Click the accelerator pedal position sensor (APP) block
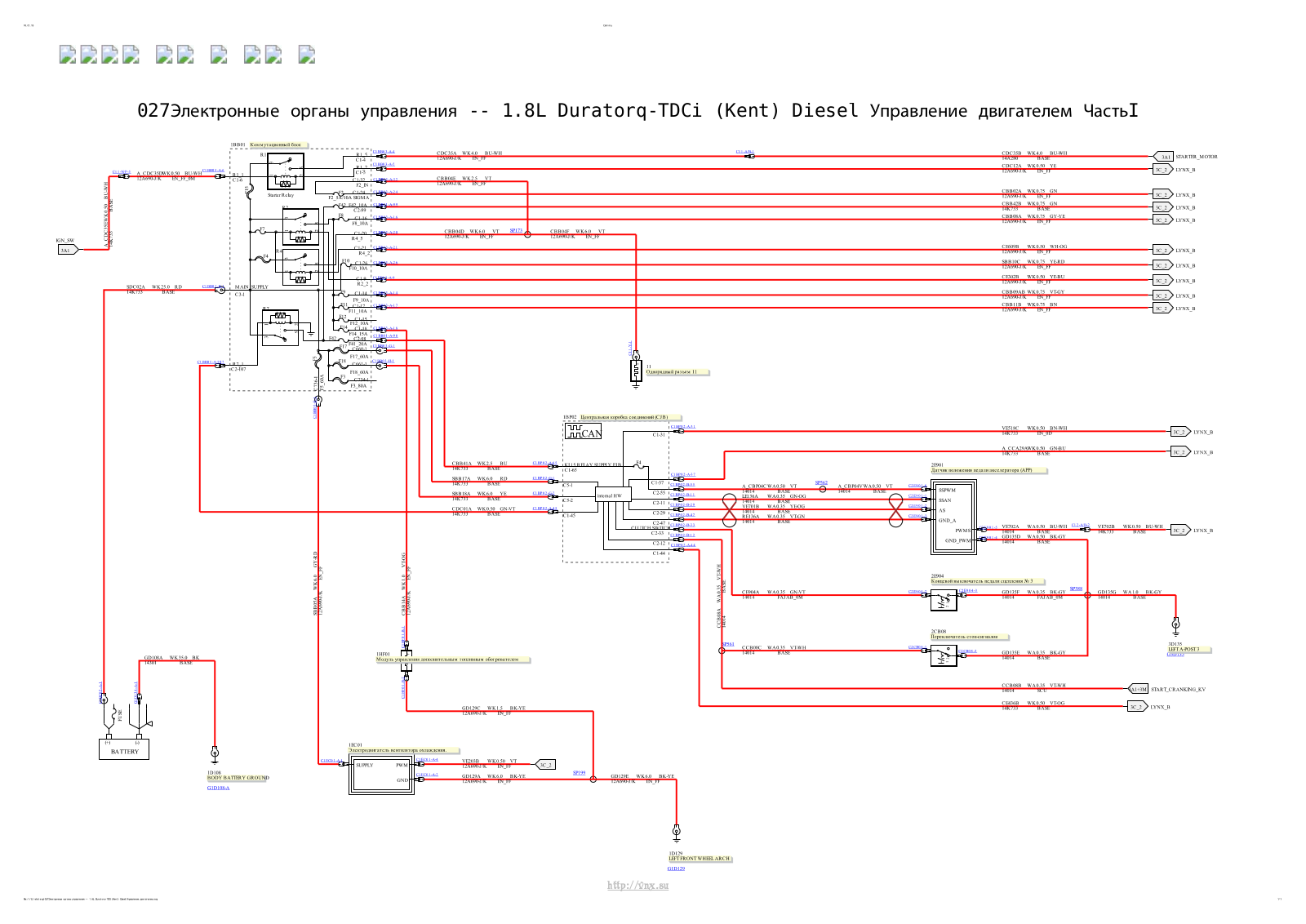Image resolution: width=1306 pixels, height=924 pixels. pyautogui.click(x=954, y=517)
